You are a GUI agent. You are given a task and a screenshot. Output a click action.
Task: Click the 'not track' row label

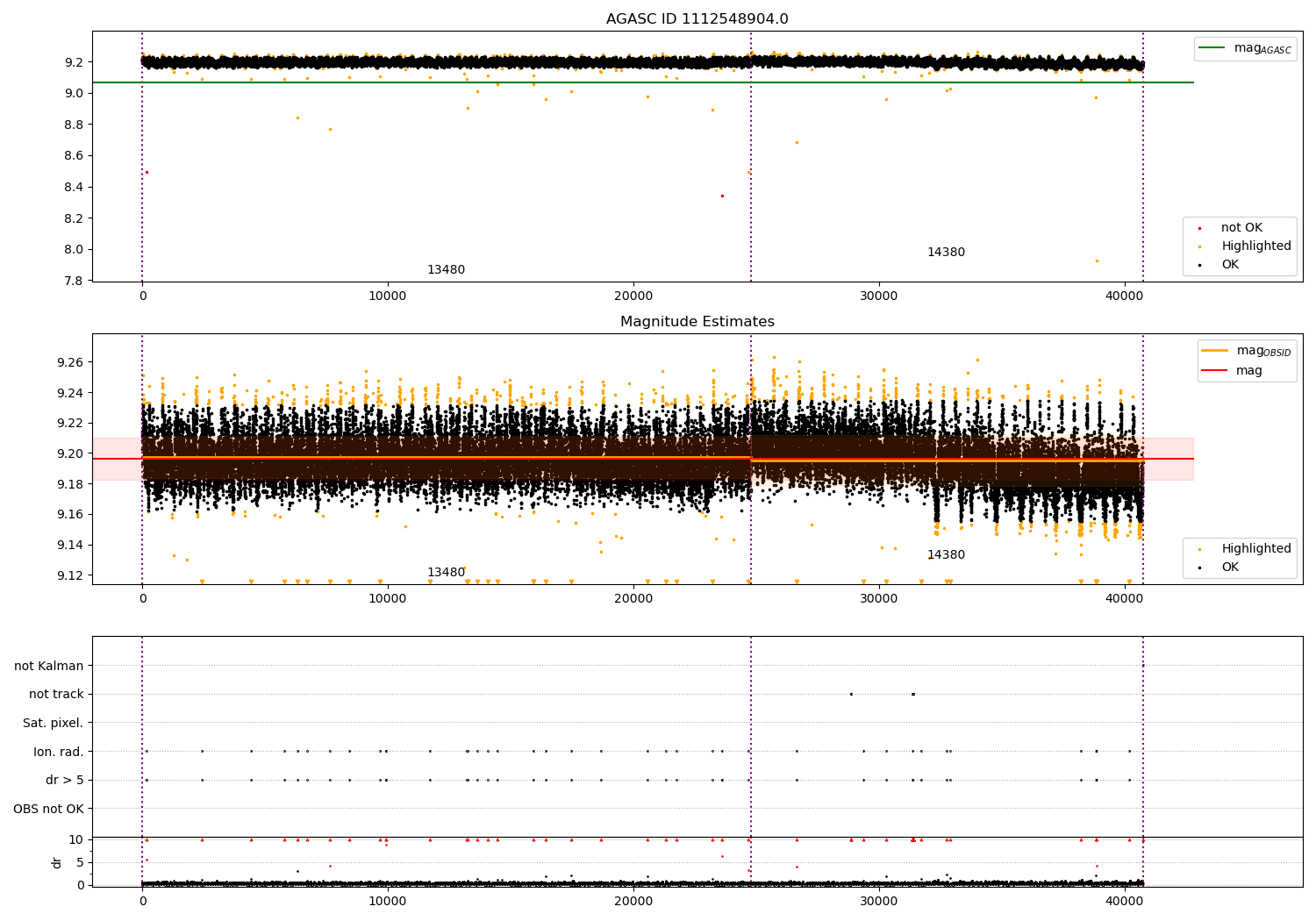[x=56, y=695]
